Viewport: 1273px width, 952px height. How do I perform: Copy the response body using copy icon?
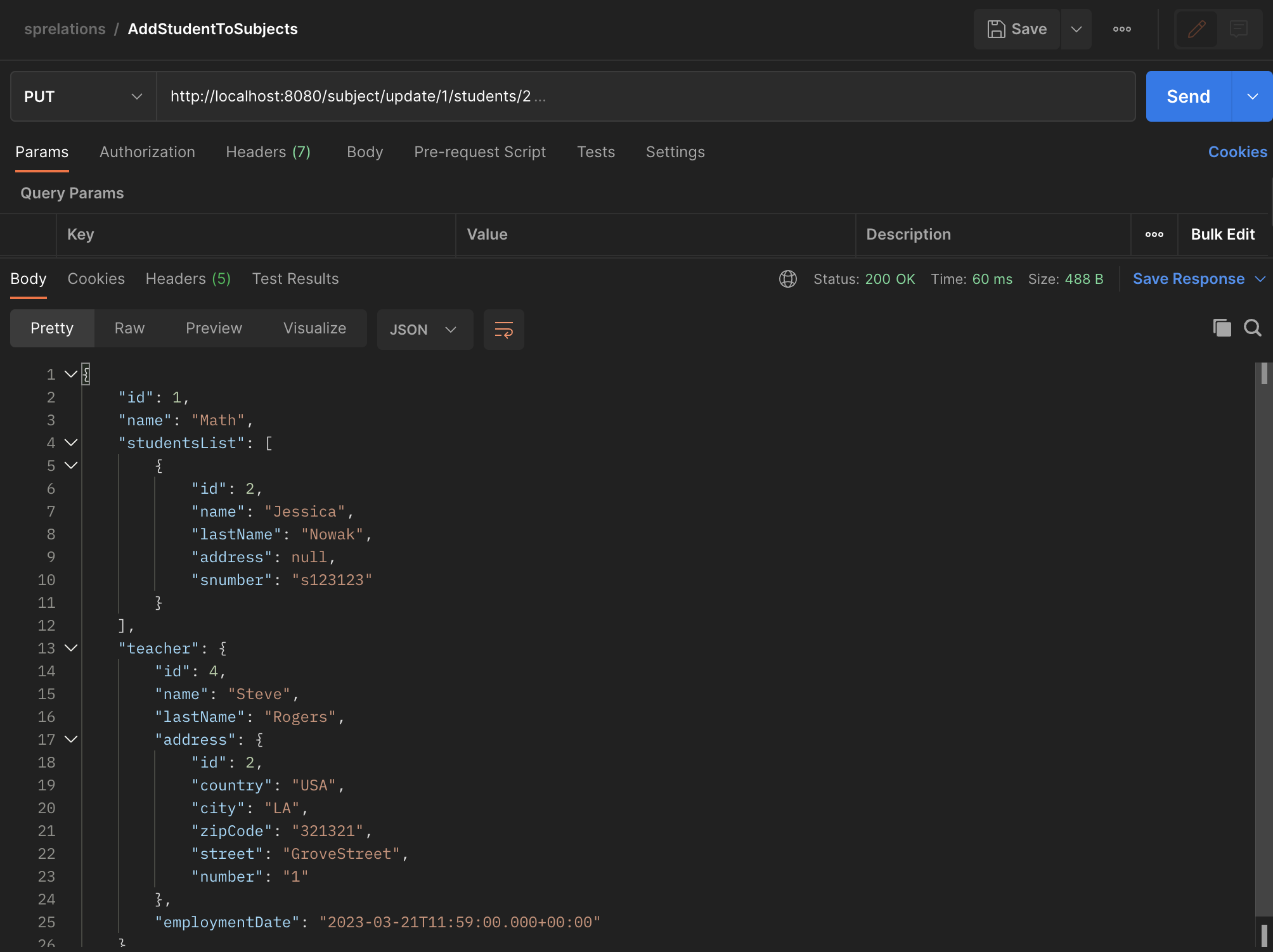pos(1222,328)
